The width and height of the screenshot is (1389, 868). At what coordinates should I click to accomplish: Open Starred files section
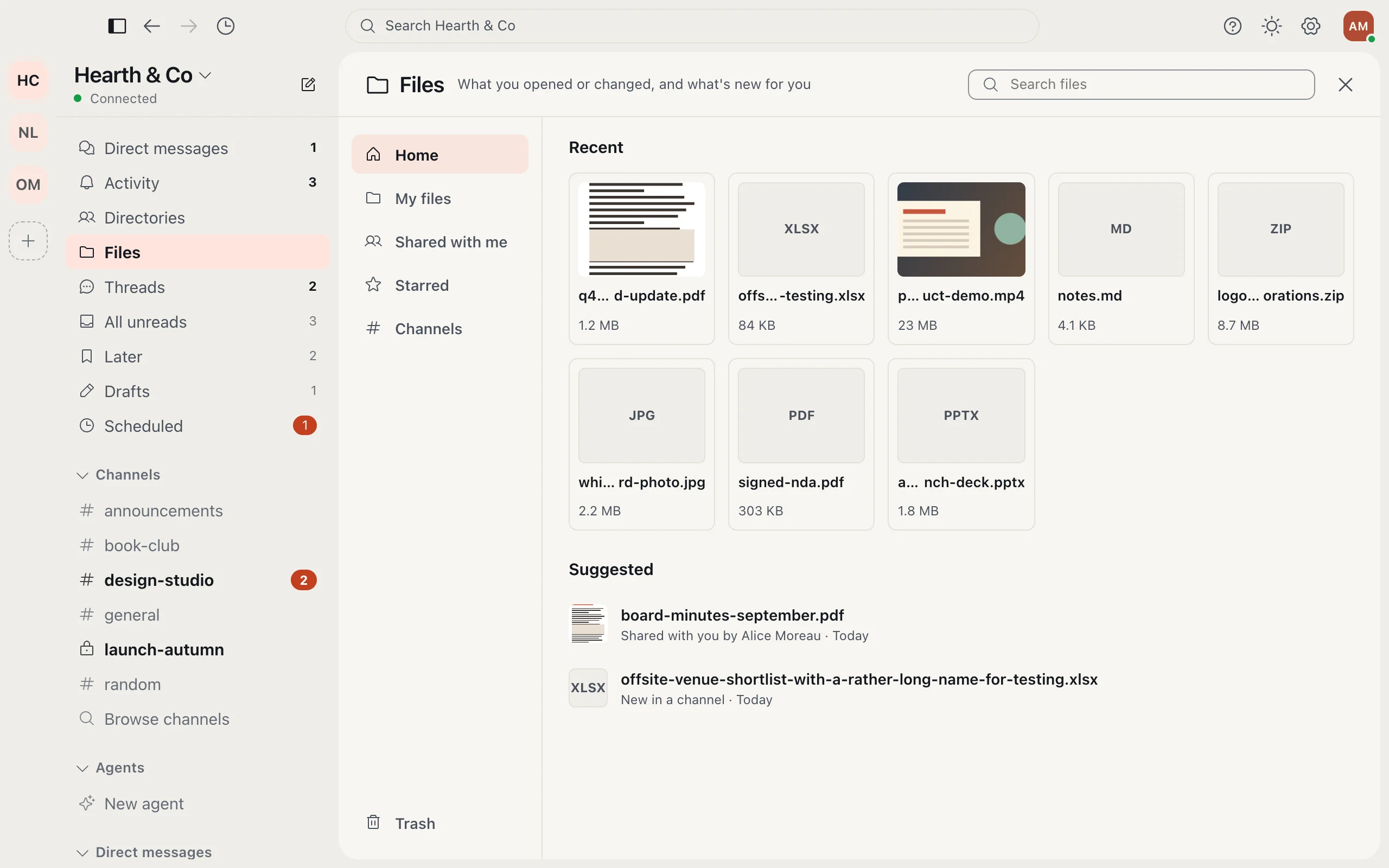click(x=439, y=285)
